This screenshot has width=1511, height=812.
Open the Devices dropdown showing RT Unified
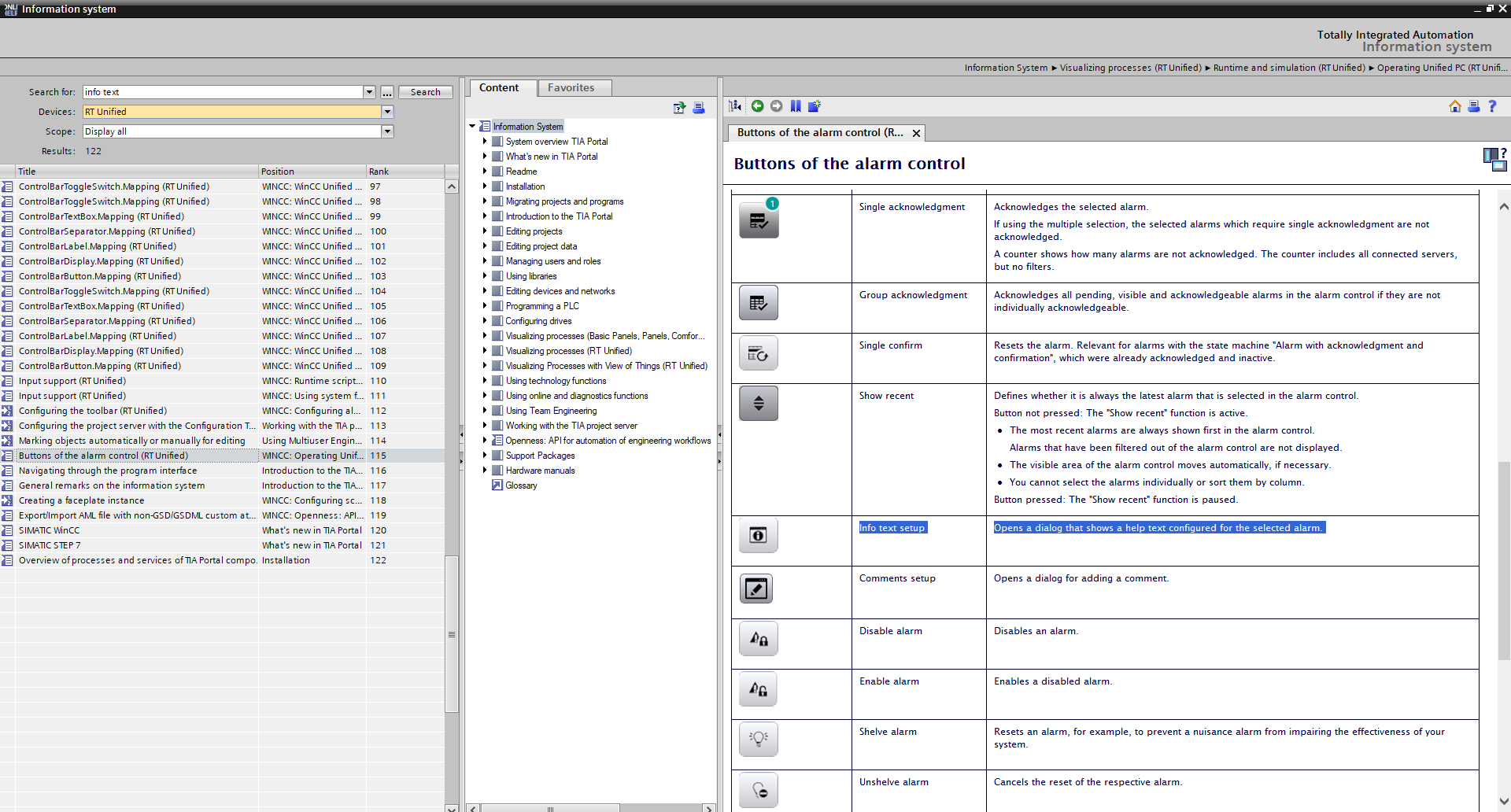pos(387,112)
